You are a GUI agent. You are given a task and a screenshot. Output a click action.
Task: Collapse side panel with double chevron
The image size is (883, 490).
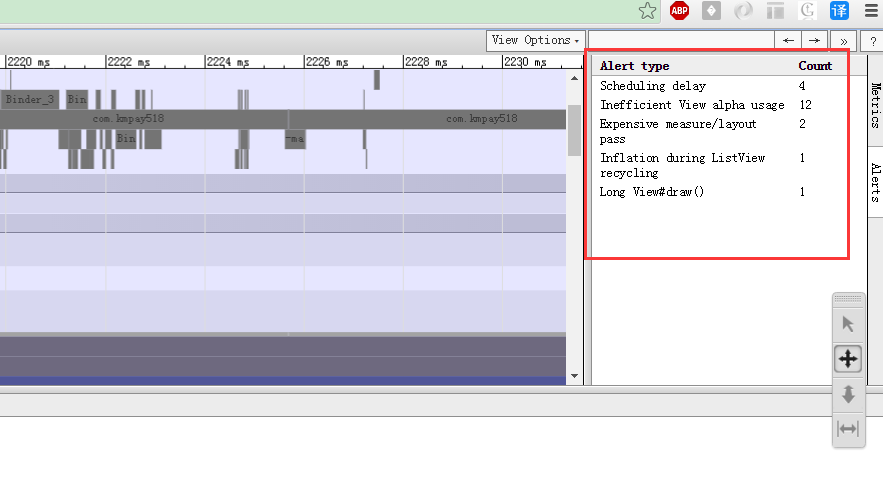(x=844, y=41)
